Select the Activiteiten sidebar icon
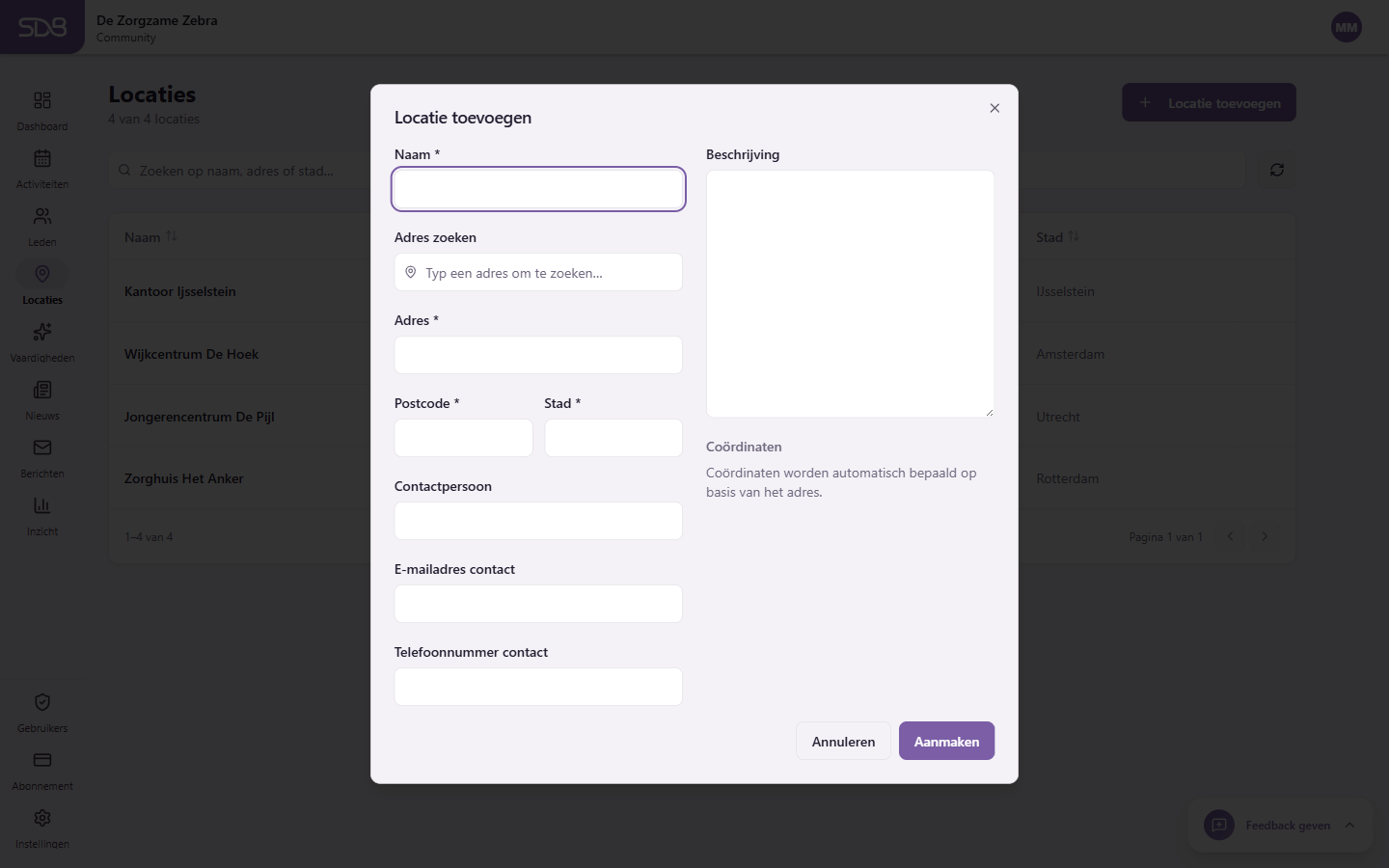This screenshot has width=1389, height=868. (42, 167)
